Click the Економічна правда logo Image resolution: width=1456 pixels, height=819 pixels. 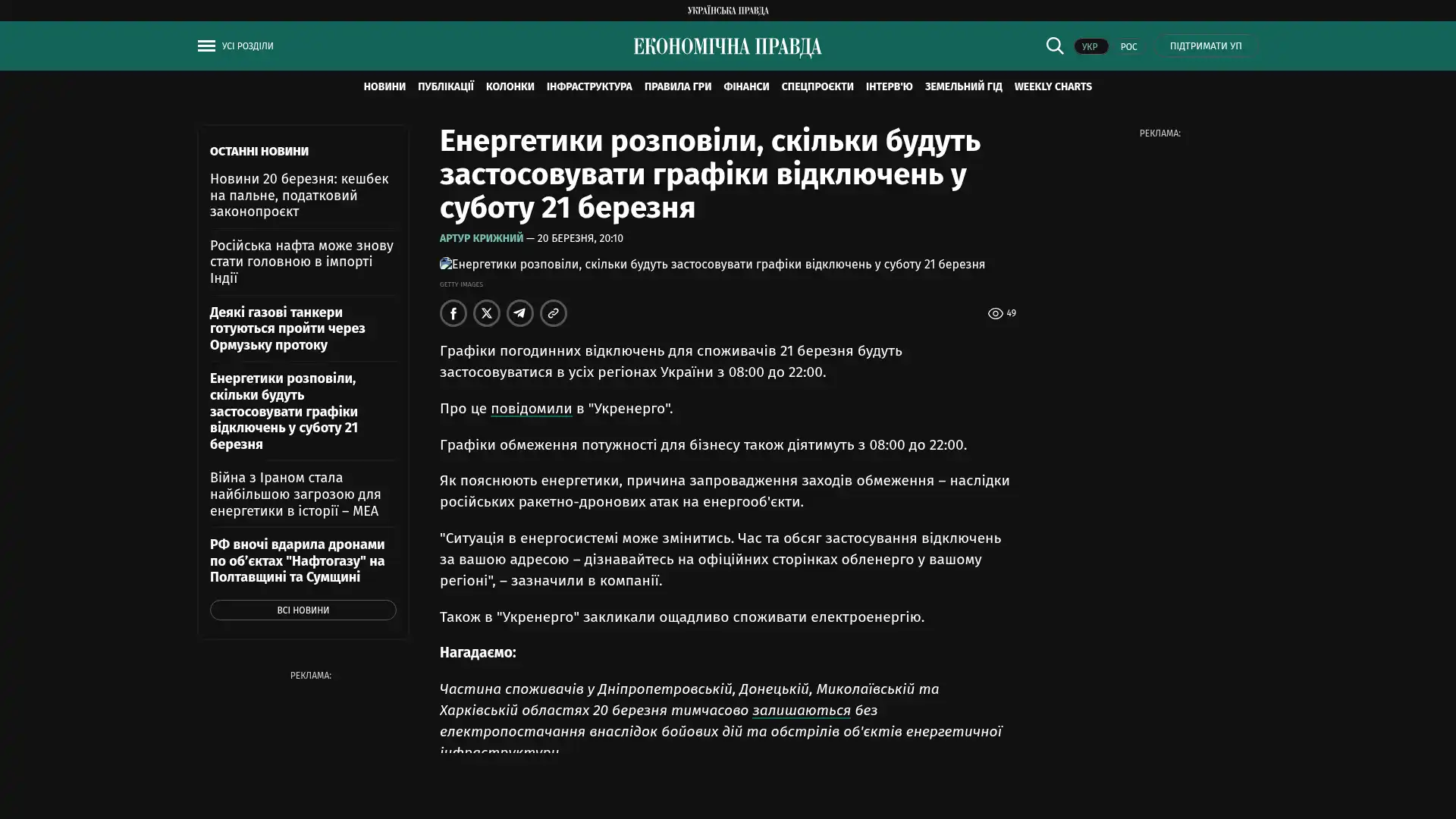(727, 47)
